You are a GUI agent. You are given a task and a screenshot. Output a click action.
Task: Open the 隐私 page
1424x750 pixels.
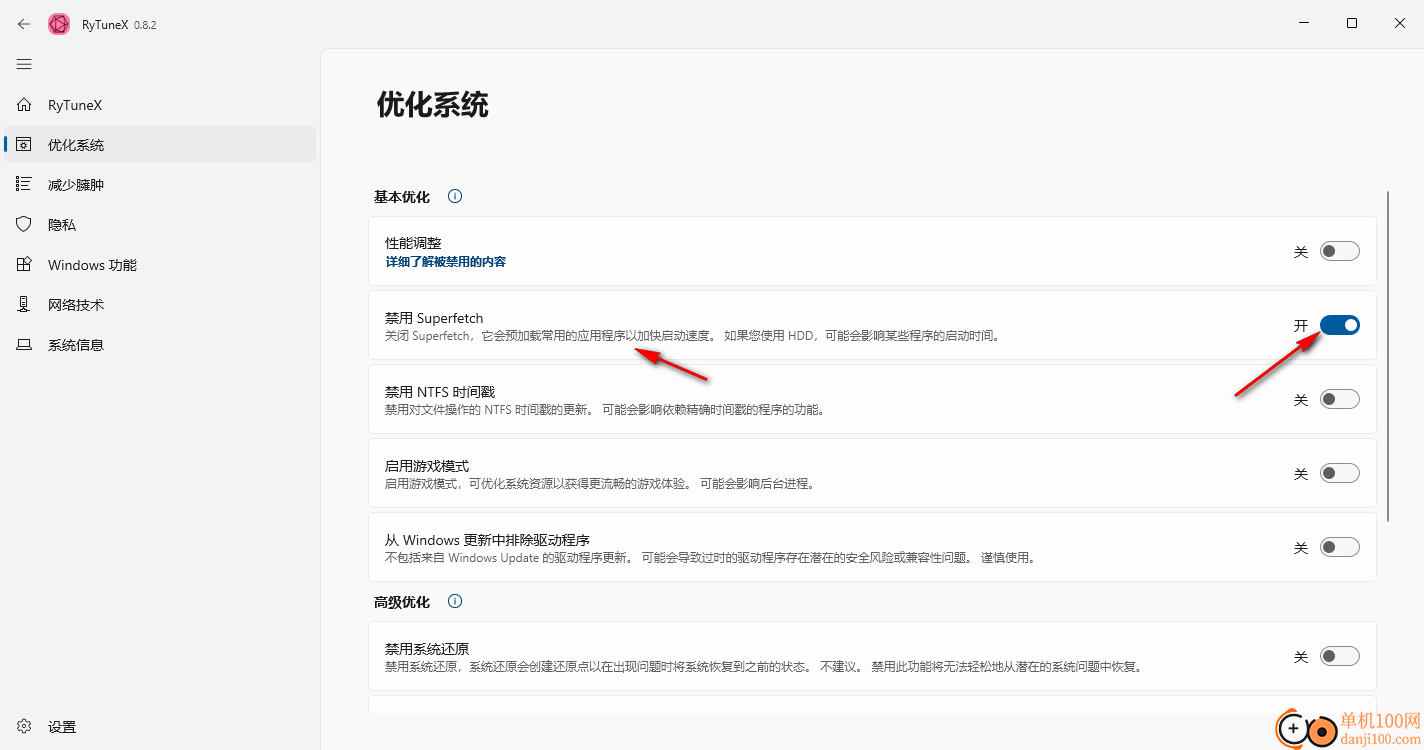click(160, 225)
